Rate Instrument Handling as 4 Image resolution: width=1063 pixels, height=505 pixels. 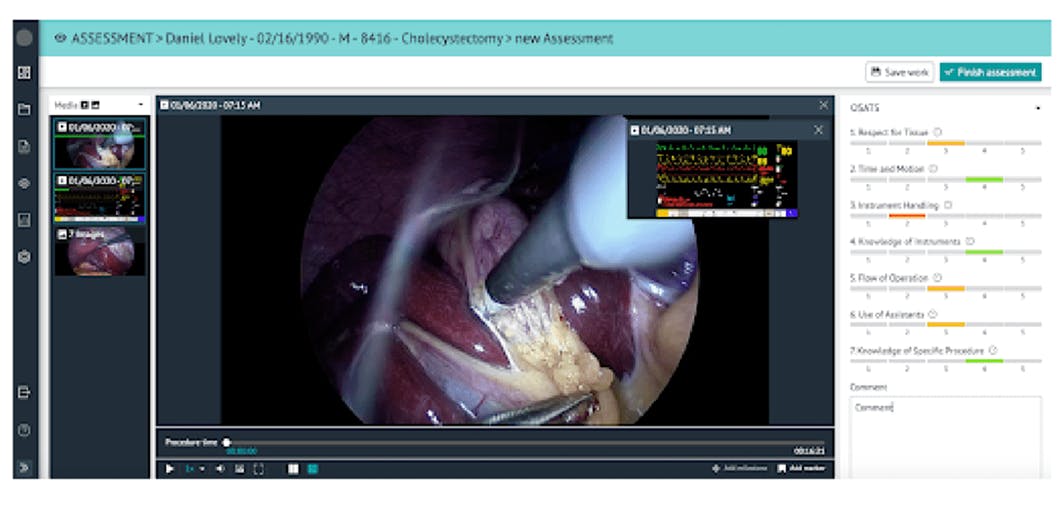(984, 216)
